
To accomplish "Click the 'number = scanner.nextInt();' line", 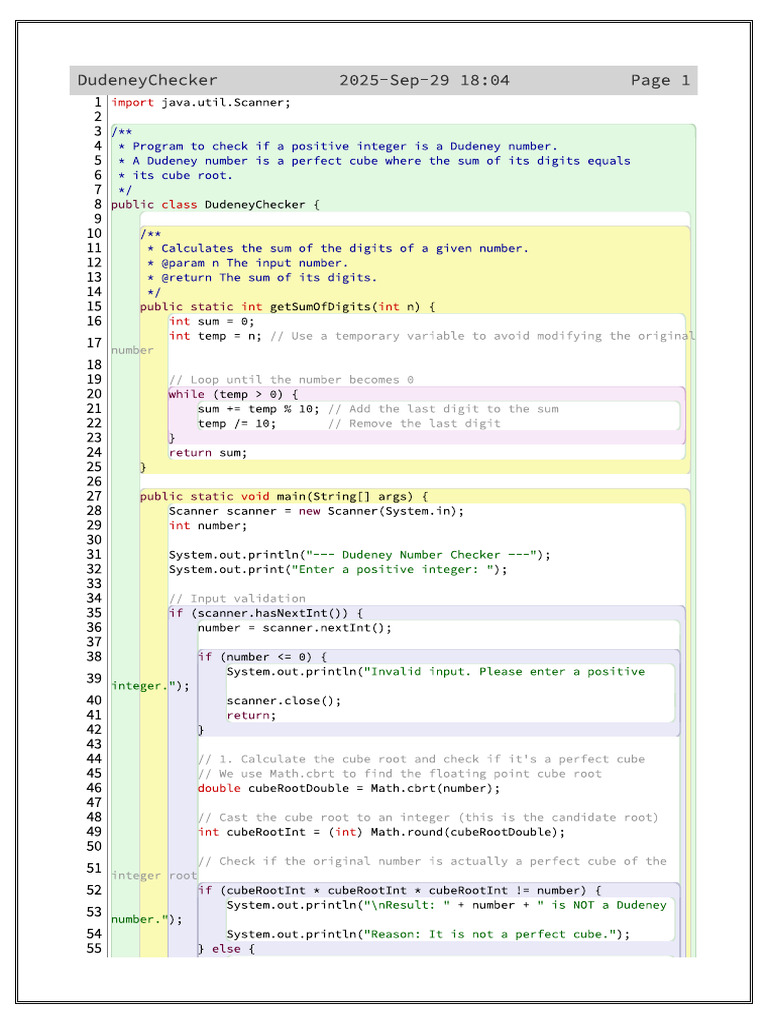I will (x=295, y=628).
